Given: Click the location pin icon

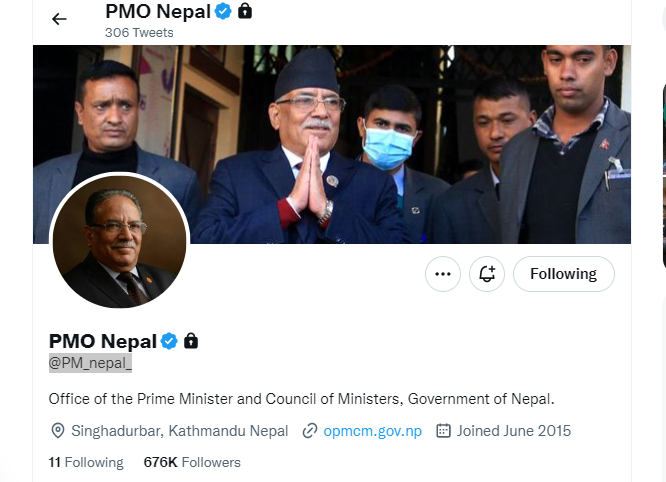Looking at the screenshot, I should (x=57, y=431).
